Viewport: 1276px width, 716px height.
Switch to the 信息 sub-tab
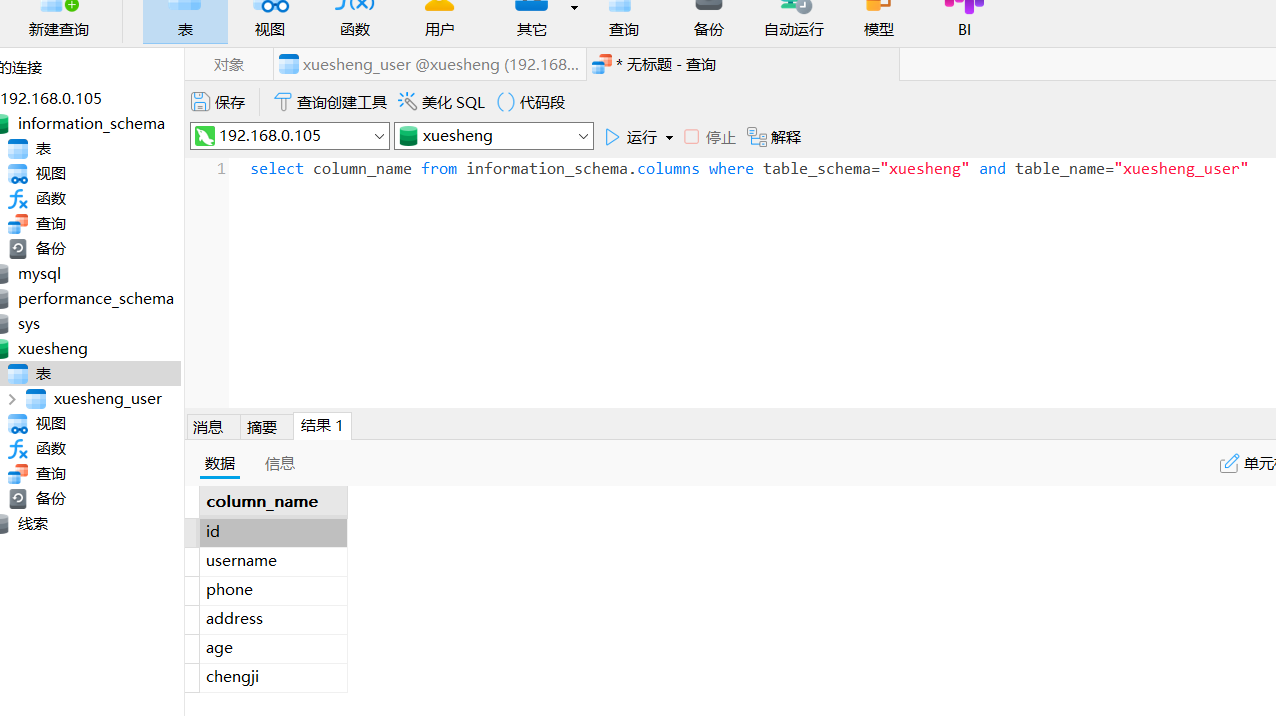[280, 463]
